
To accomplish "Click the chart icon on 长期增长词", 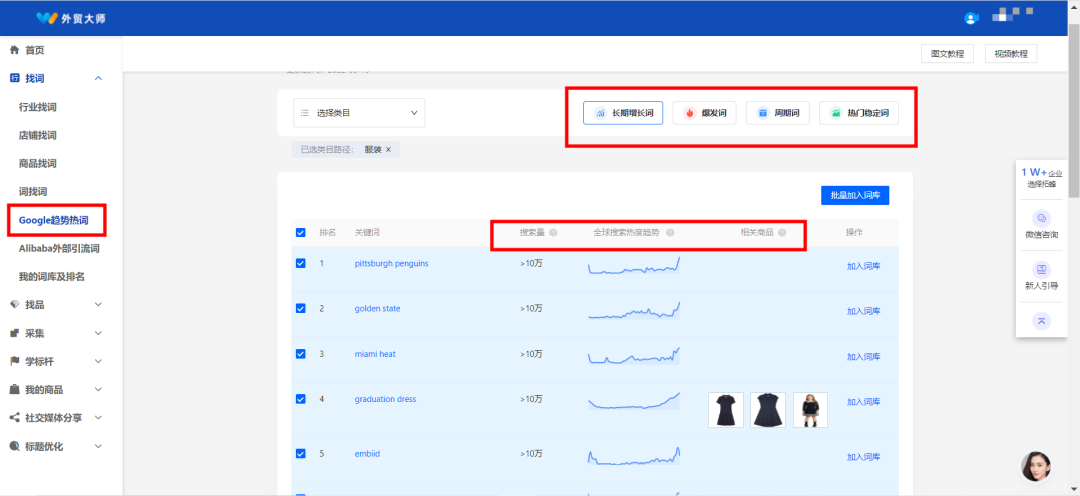I will (x=601, y=113).
